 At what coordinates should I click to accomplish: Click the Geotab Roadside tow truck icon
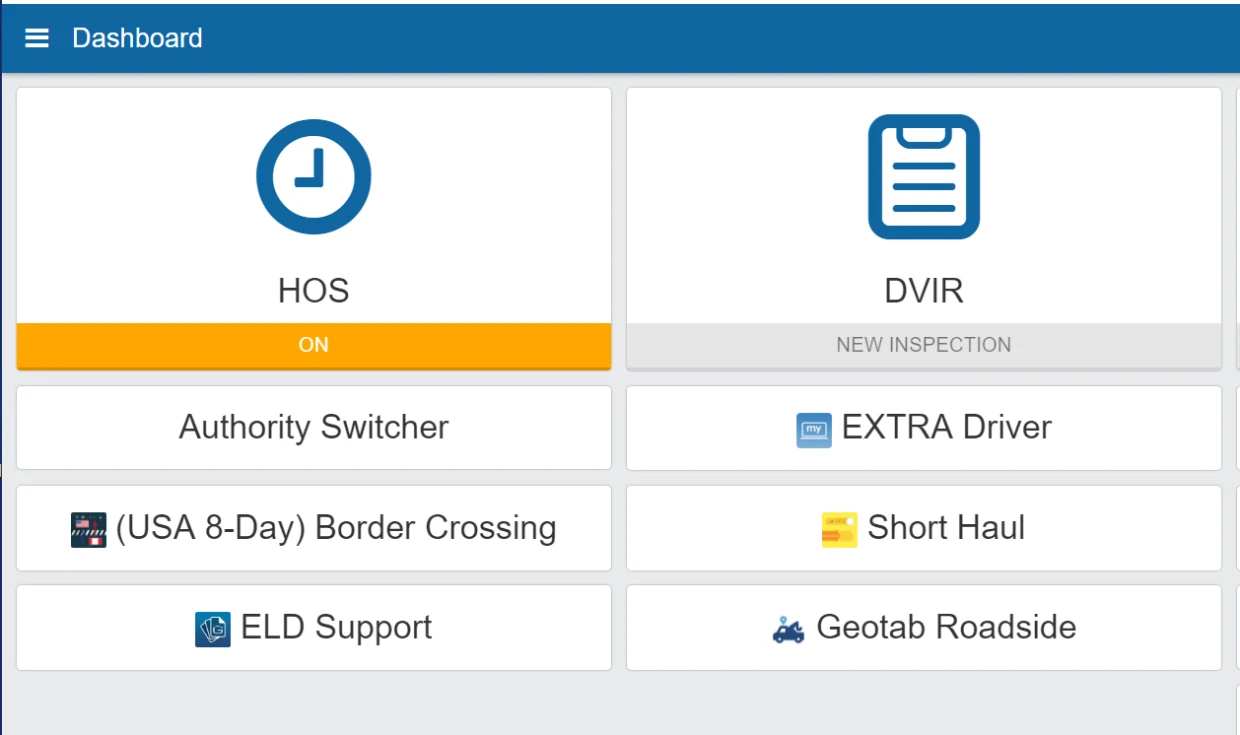(x=789, y=630)
